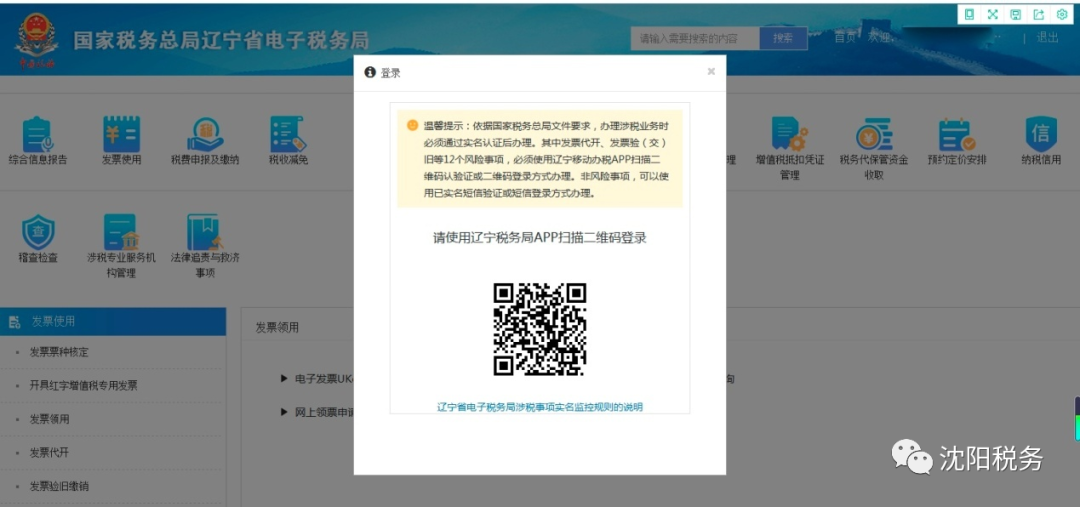Click the phone icon in top-right toolbar
The height and width of the screenshot is (507, 1080).
point(970,14)
